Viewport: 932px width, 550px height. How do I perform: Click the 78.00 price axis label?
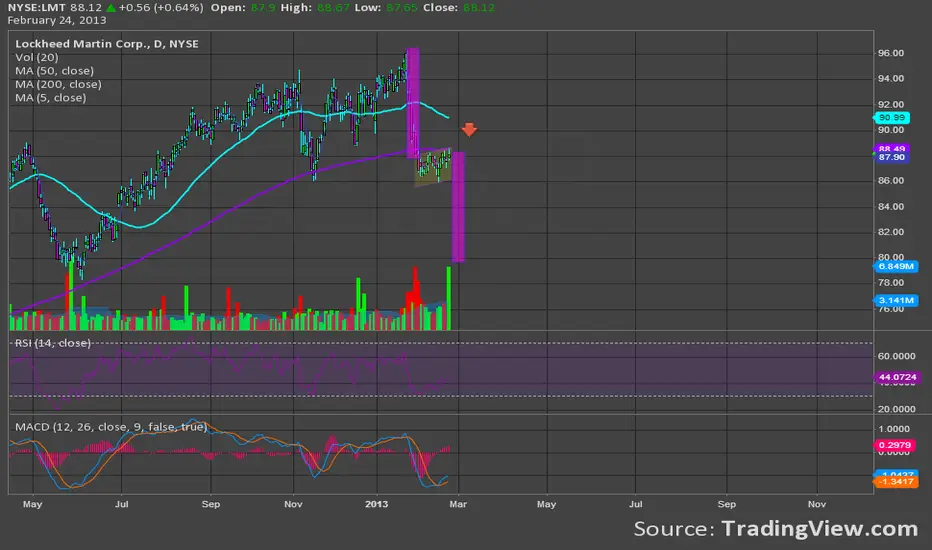click(x=890, y=282)
